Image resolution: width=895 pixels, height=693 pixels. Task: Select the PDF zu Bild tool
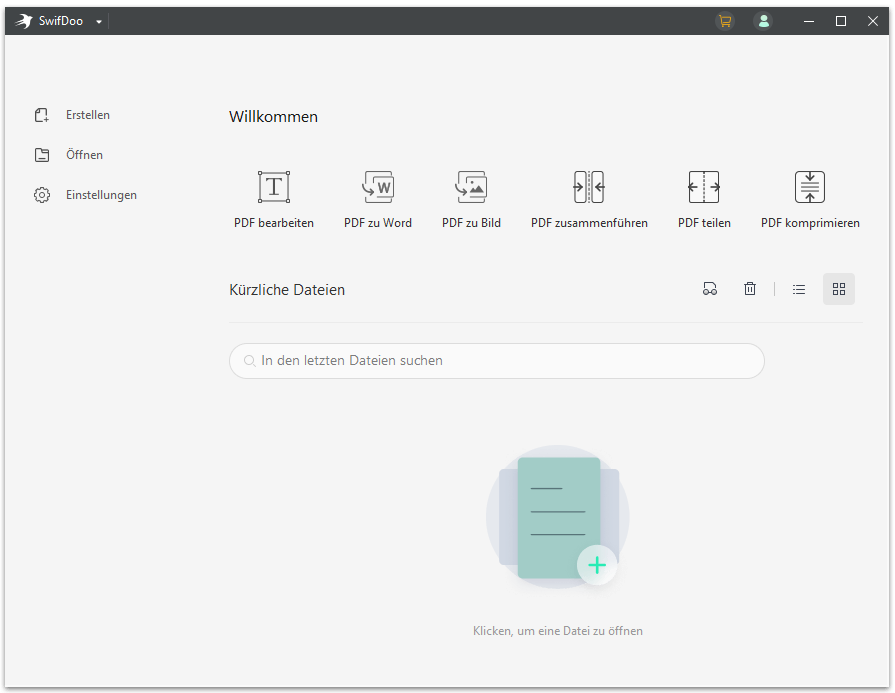pyautogui.click(x=471, y=188)
